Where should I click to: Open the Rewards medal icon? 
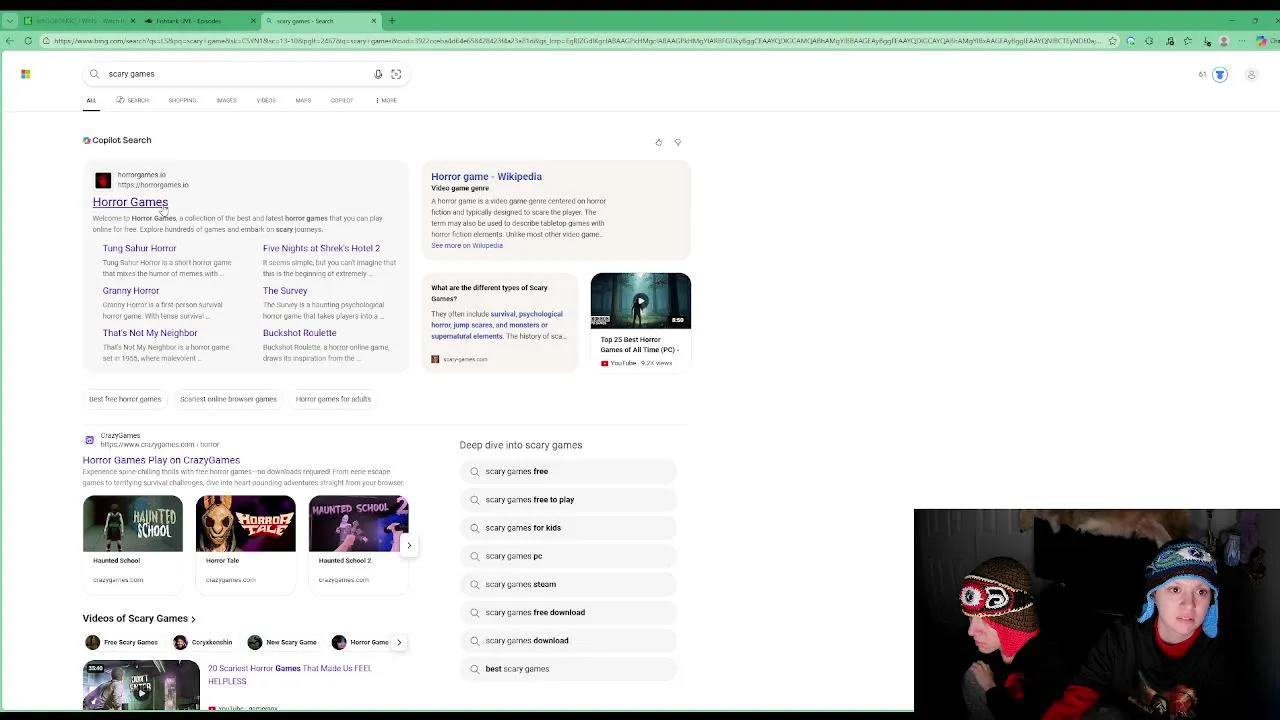click(x=1219, y=75)
